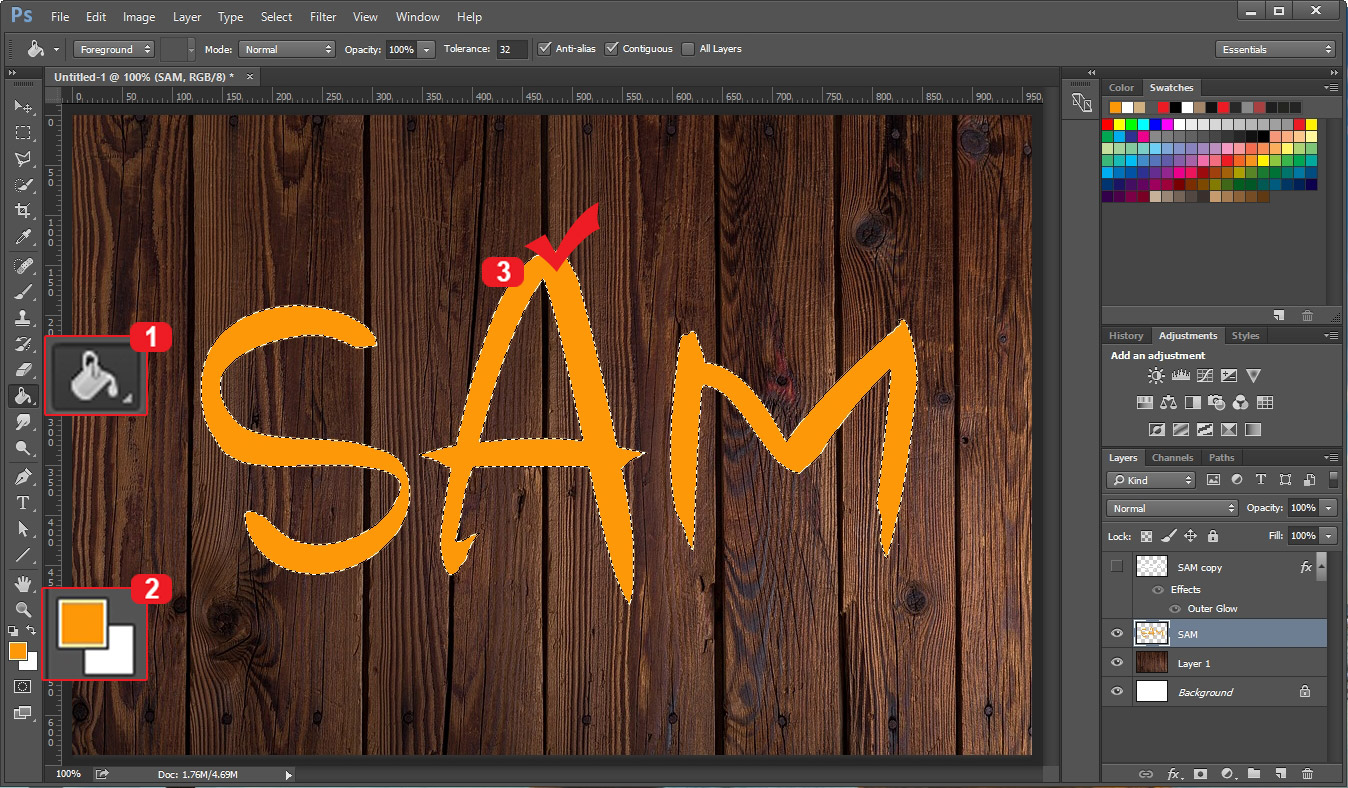Screen dimensions: 1348x788
Task: Toggle Quick Mask mode
Action: point(23,687)
